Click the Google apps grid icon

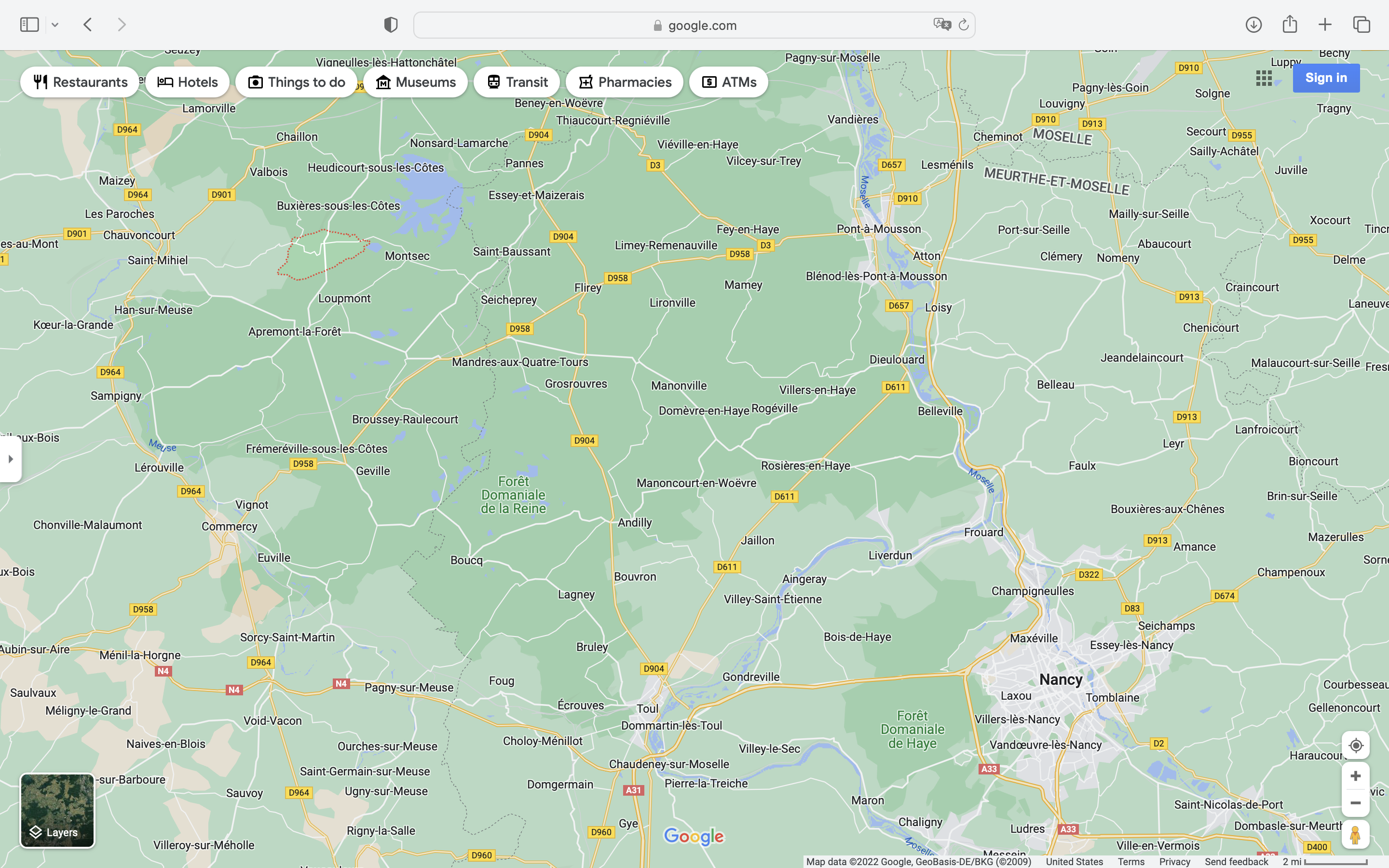1263,78
